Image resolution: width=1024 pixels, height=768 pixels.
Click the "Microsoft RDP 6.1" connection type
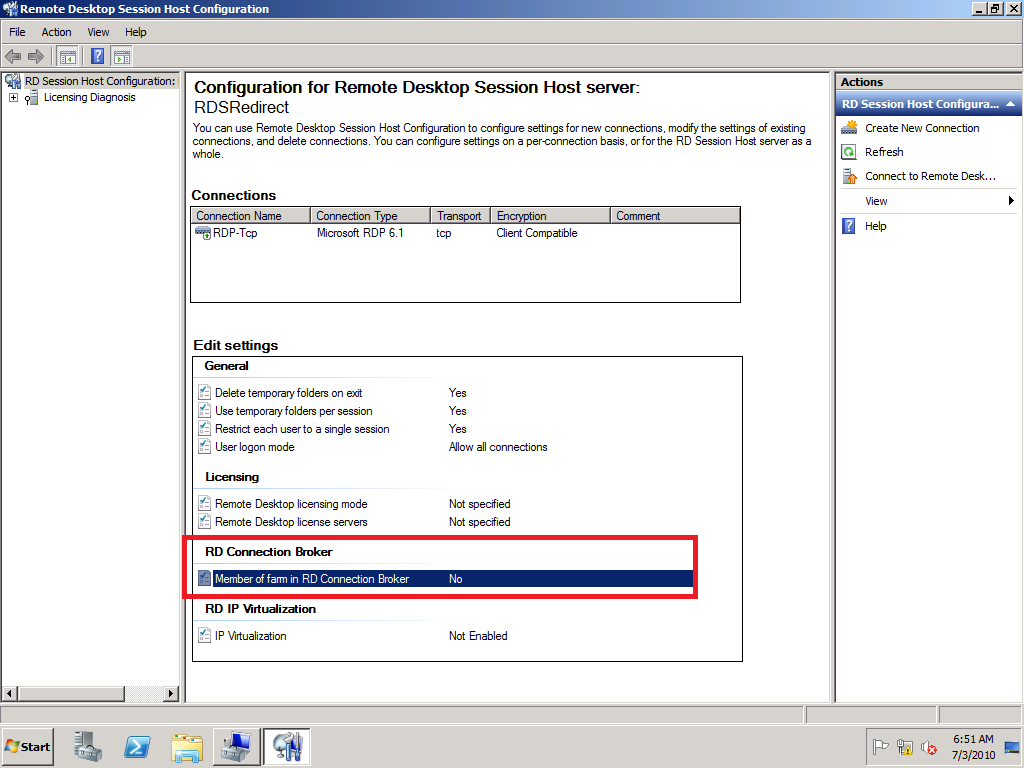[x=360, y=233]
